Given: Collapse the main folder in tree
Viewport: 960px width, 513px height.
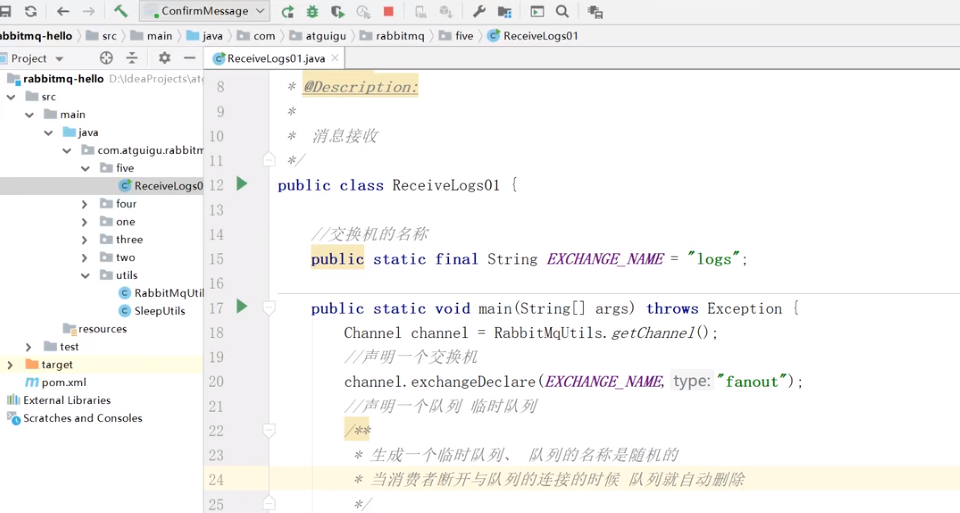Looking at the screenshot, I should point(29,114).
